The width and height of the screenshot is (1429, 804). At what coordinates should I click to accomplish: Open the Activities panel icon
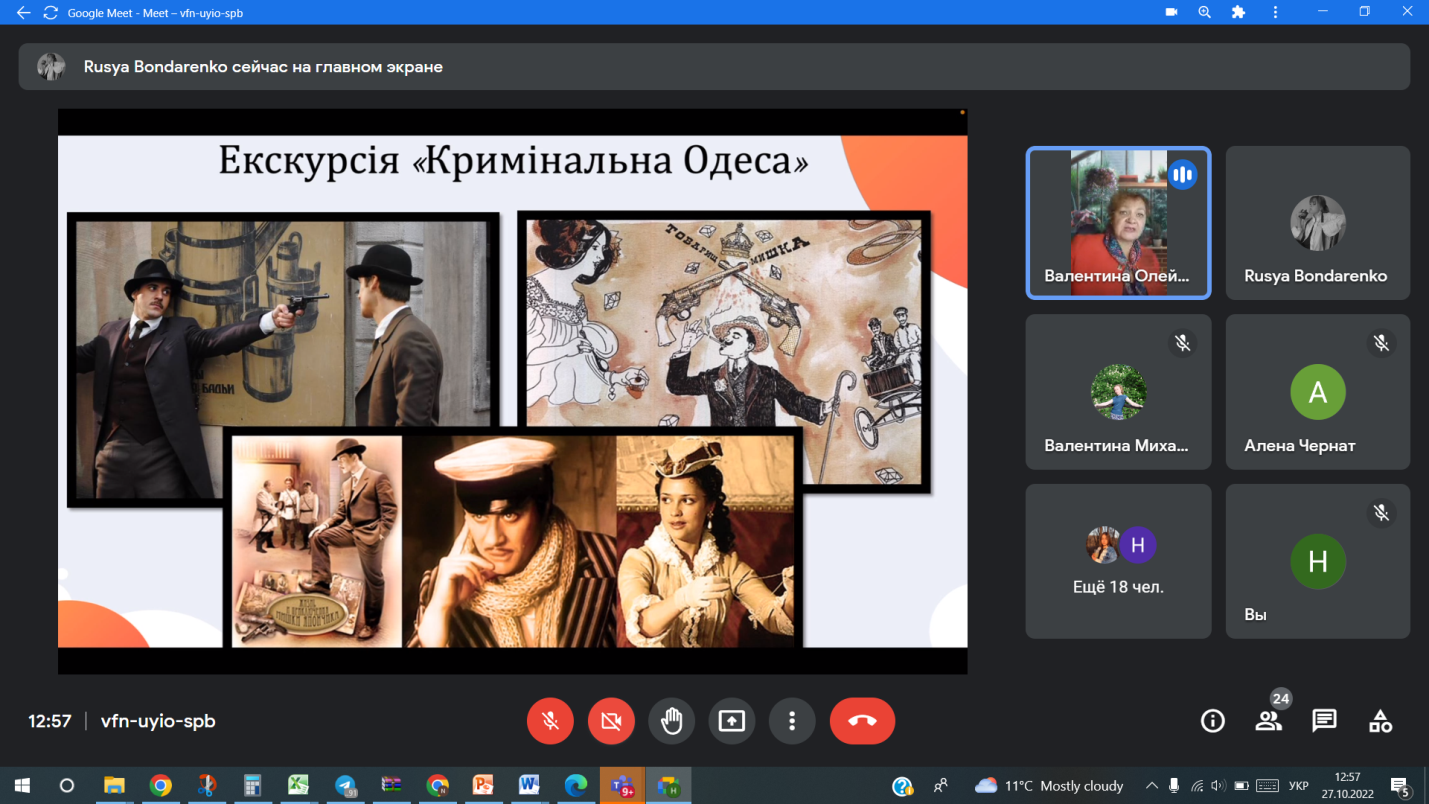point(1380,721)
